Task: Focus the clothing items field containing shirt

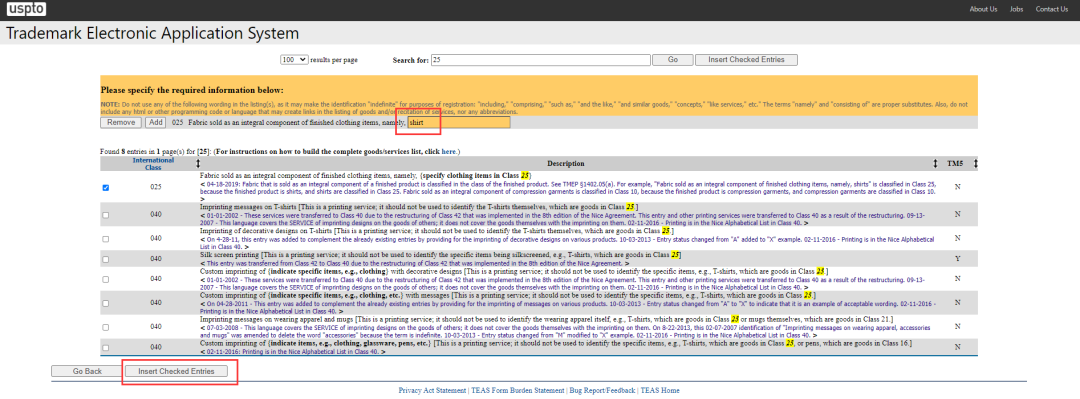Action: (x=459, y=122)
